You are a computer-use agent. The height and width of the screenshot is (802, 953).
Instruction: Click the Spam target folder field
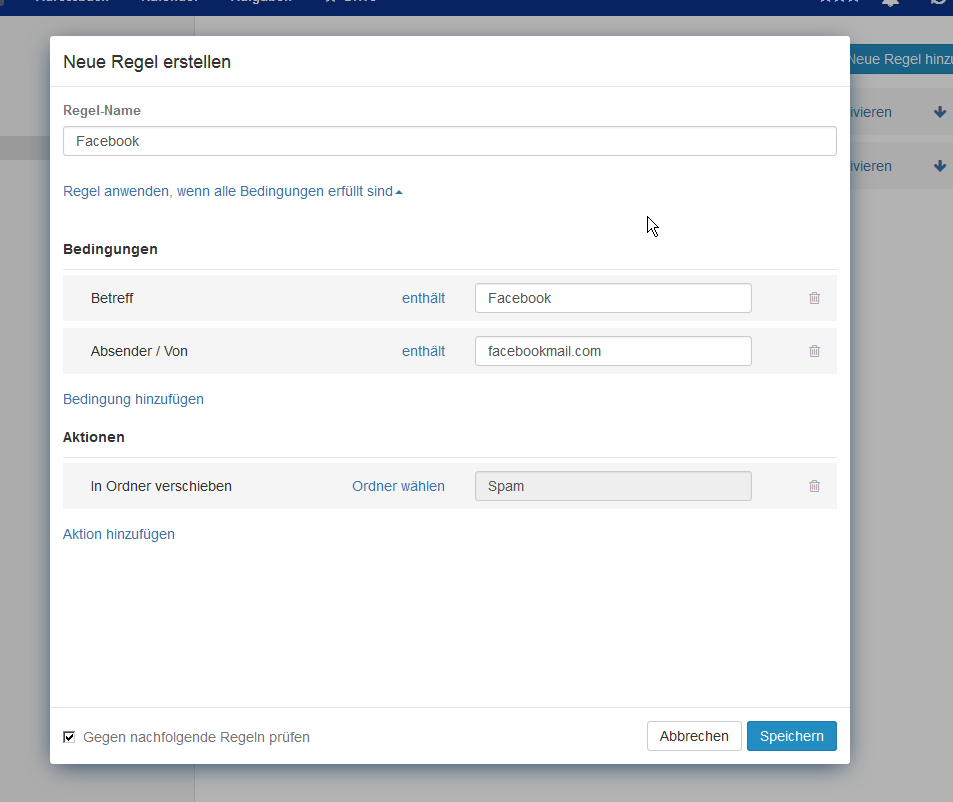(612, 486)
